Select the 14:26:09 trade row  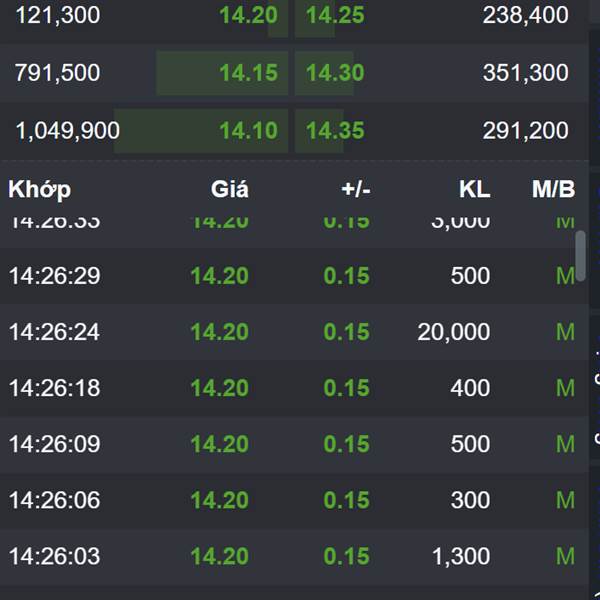coord(294,444)
